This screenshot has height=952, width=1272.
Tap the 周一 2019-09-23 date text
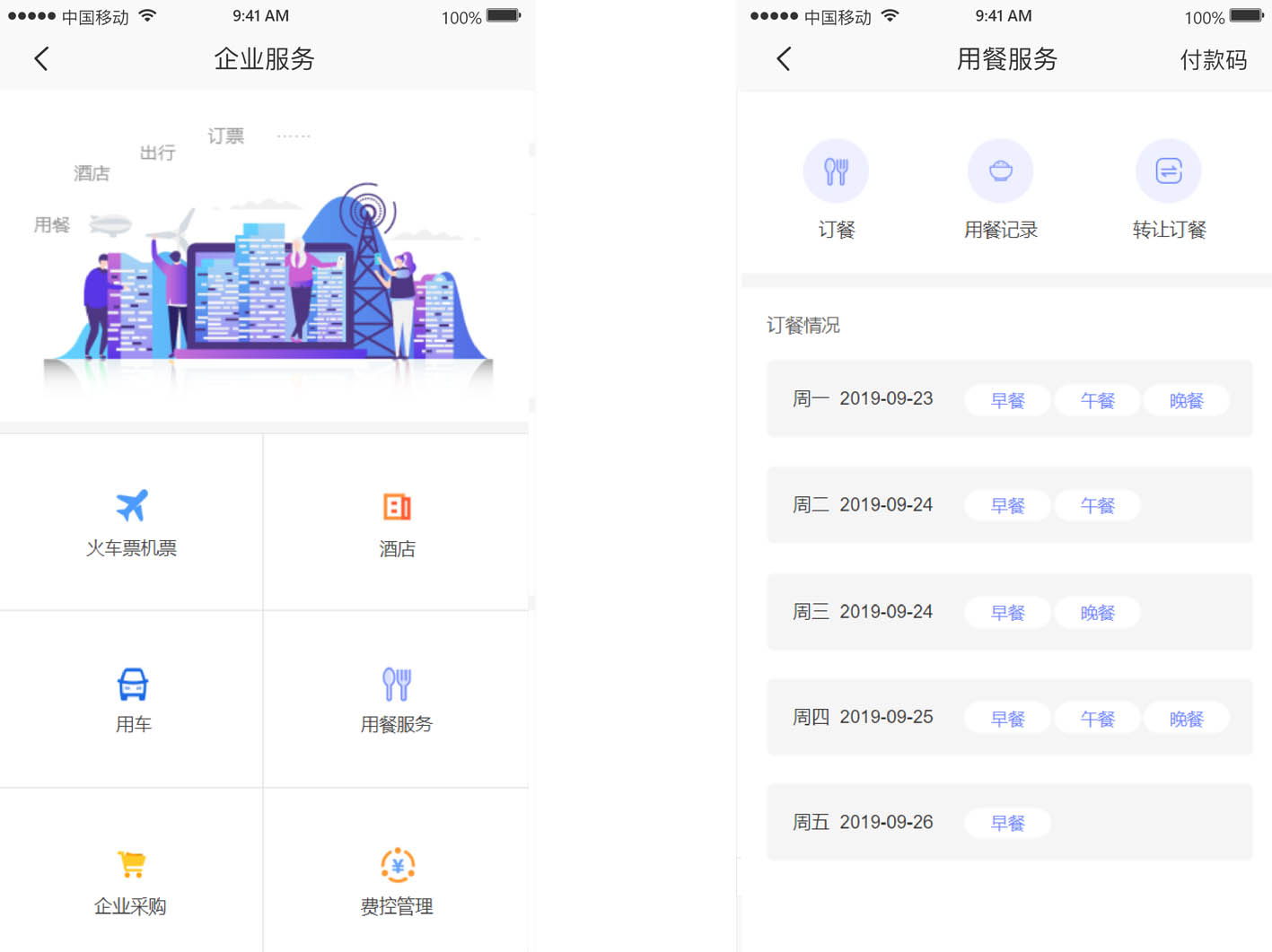(x=863, y=398)
